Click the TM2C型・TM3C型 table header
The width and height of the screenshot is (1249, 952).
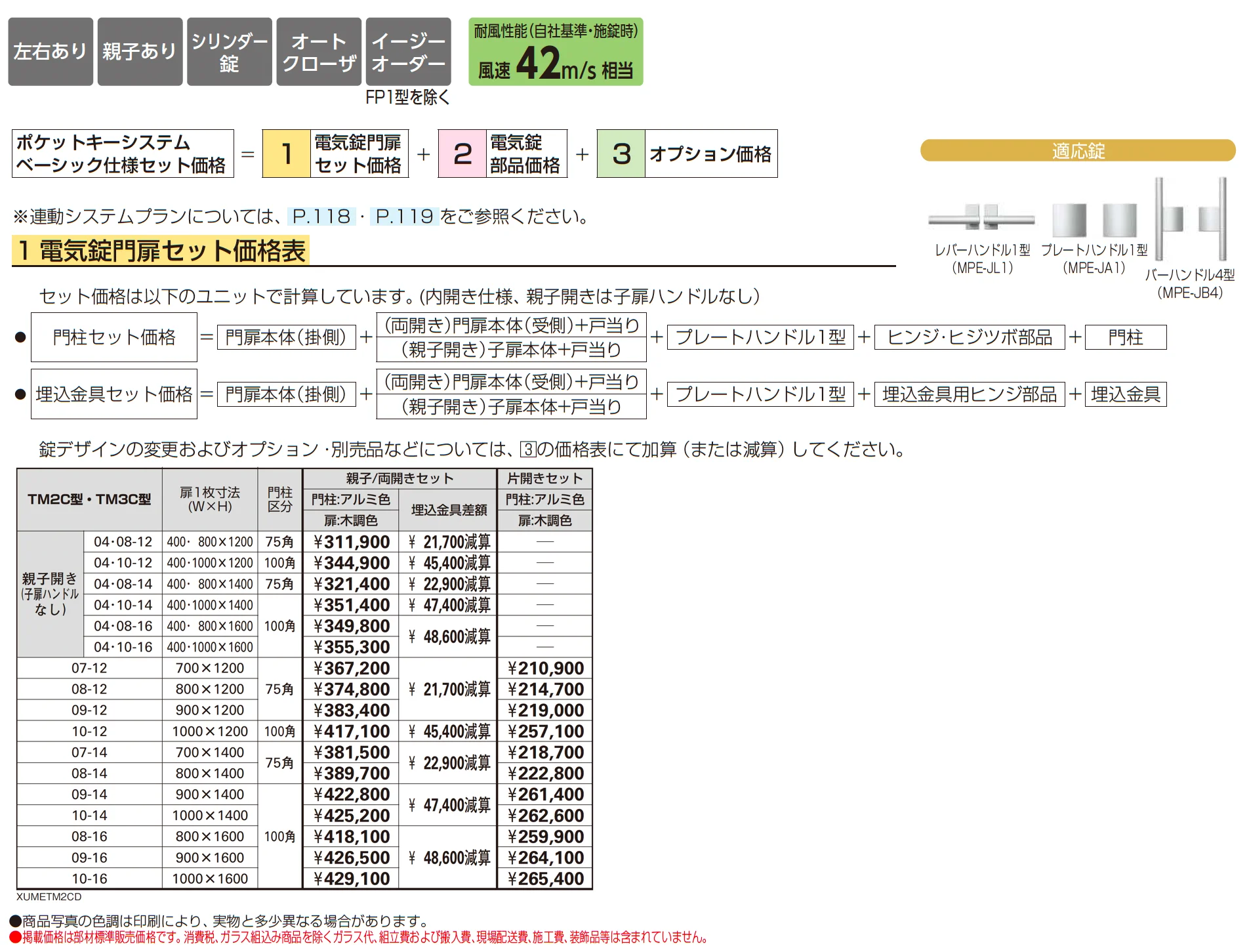[89, 499]
